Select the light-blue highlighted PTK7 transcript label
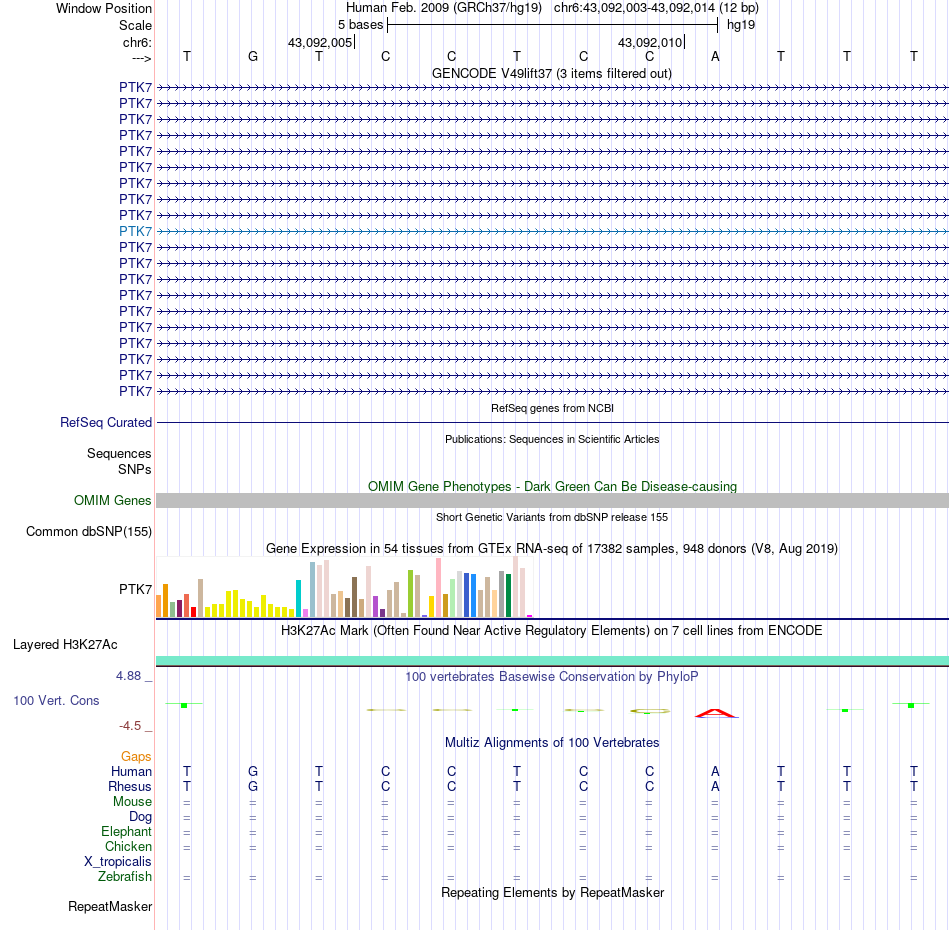Viewport: 950px width, 930px height. [x=135, y=231]
